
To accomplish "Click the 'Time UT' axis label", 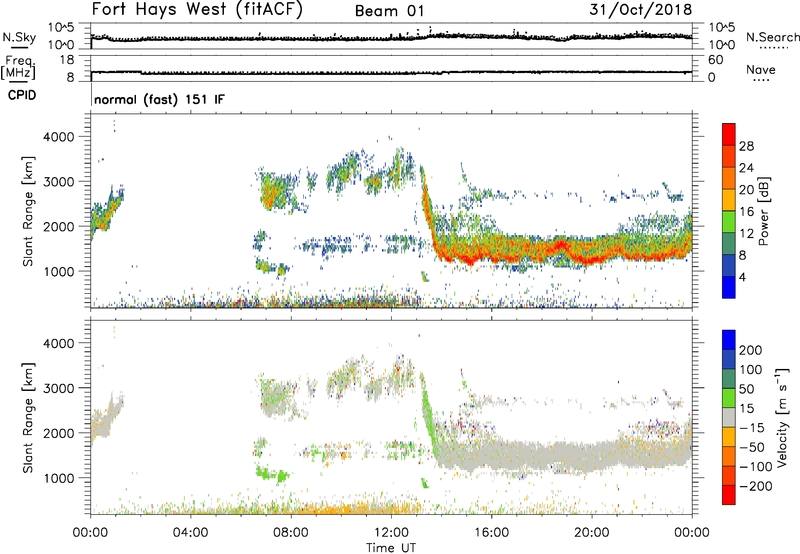I will (x=391, y=547).
